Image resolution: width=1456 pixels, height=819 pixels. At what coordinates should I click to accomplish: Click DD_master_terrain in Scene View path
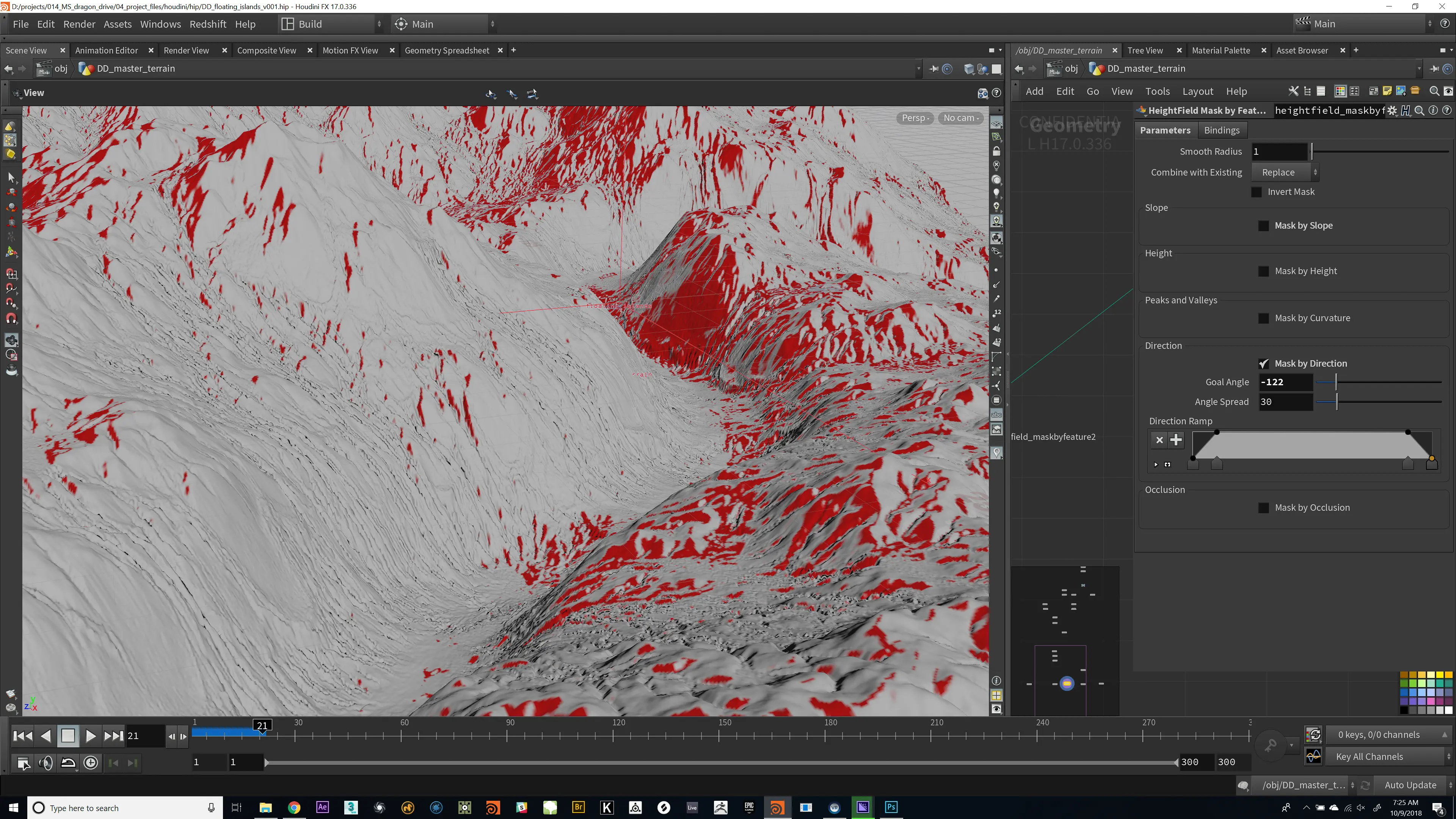(x=136, y=68)
